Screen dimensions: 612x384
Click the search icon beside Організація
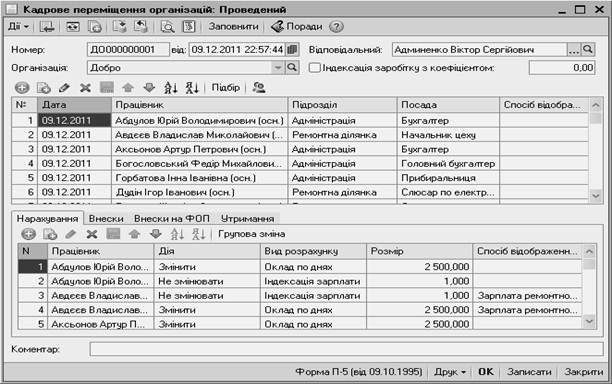(292, 68)
